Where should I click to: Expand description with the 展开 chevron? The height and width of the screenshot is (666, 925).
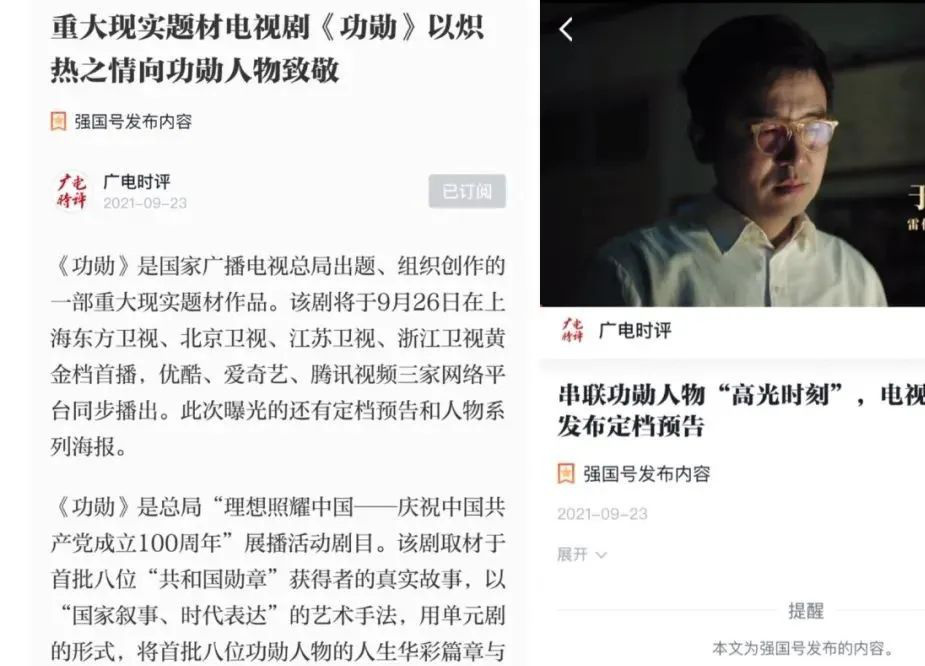click(601, 555)
